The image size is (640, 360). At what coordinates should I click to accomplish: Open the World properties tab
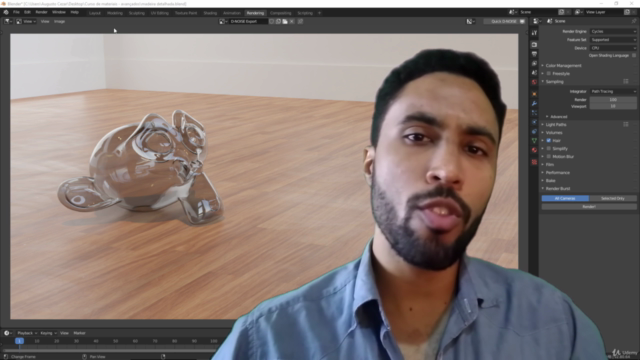click(x=534, y=82)
